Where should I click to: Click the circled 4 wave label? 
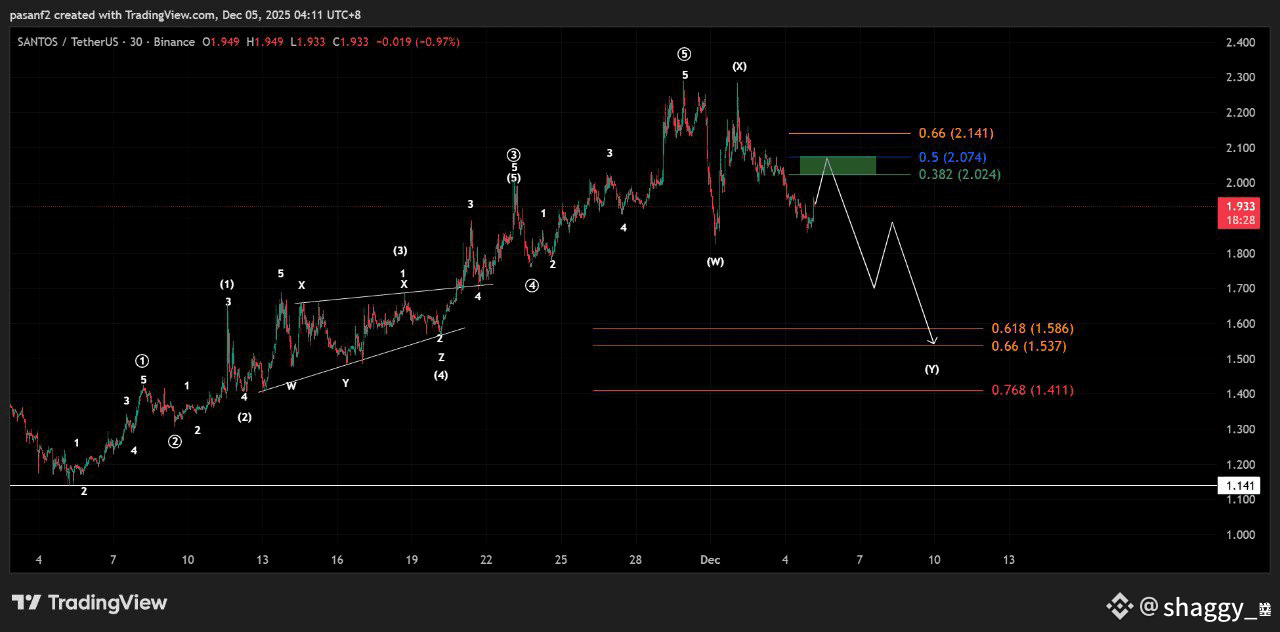[x=532, y=286]
